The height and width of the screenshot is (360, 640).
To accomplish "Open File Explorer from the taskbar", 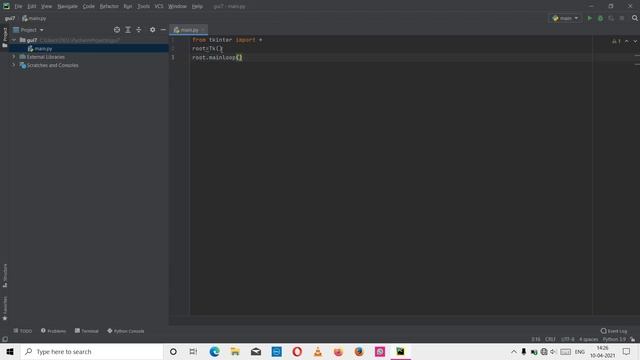I will [235, 351].
